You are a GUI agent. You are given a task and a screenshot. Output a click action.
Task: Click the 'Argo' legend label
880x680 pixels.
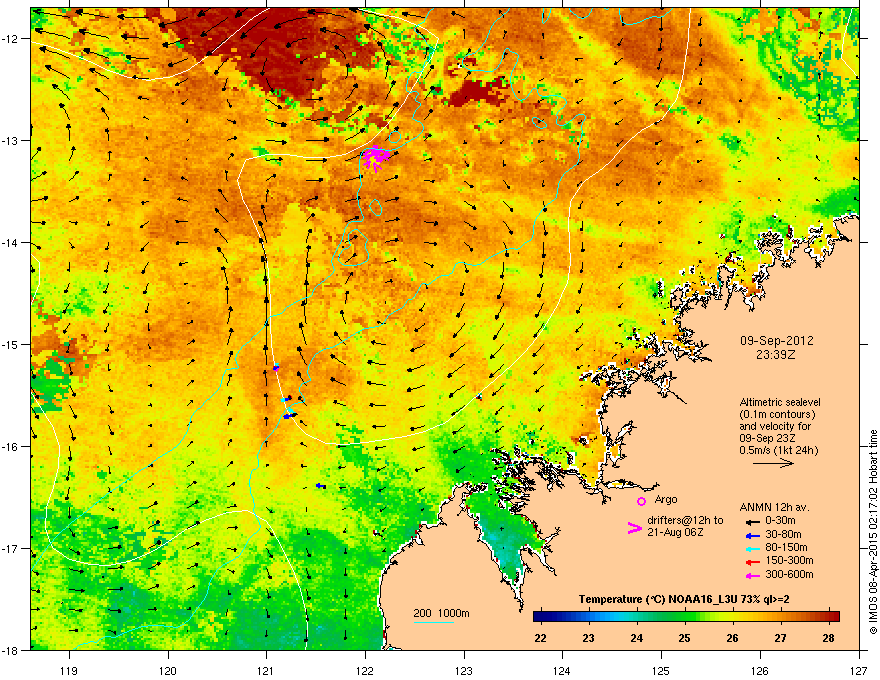pyautogui.click(x=666, y=499)
